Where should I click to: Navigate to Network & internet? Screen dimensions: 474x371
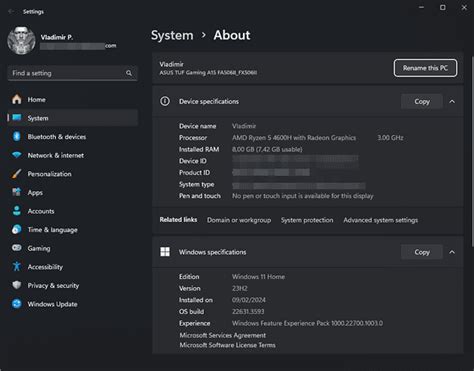pos(73,155)
